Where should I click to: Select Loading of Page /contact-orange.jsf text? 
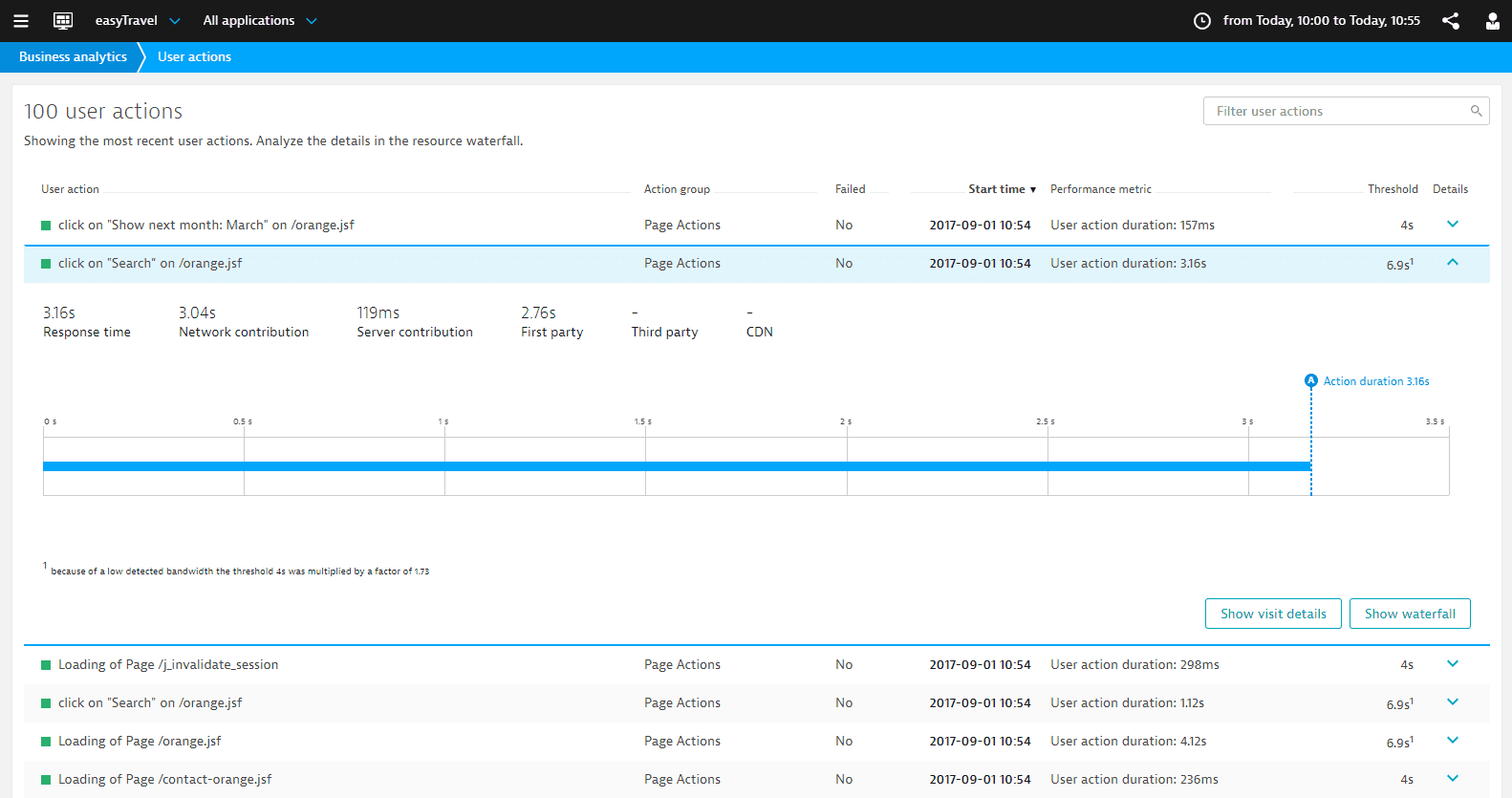[164, 780]
